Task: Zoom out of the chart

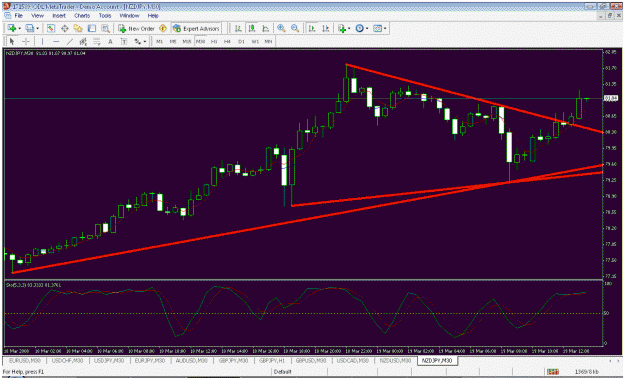Action: click(295, 28)
